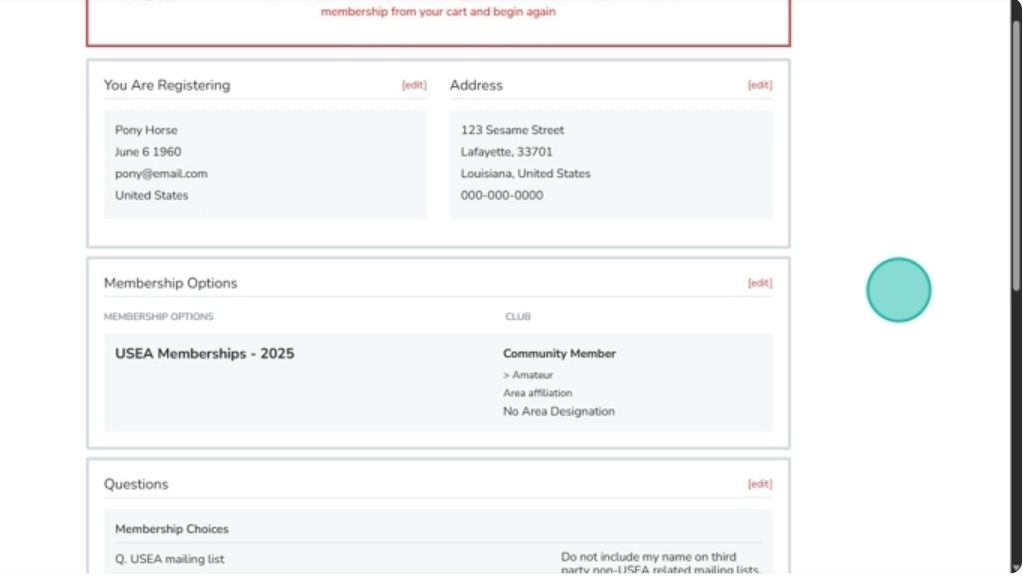Click the name Pony Horse
Viewport: 1023px width, 579px height.
click(x=146, y=130)
